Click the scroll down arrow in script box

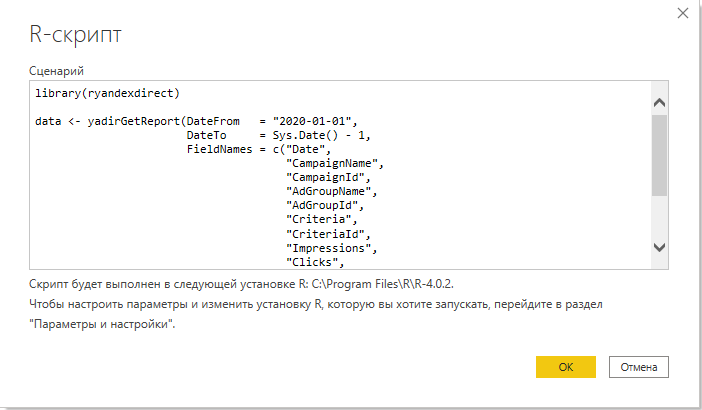pos(659,247)
